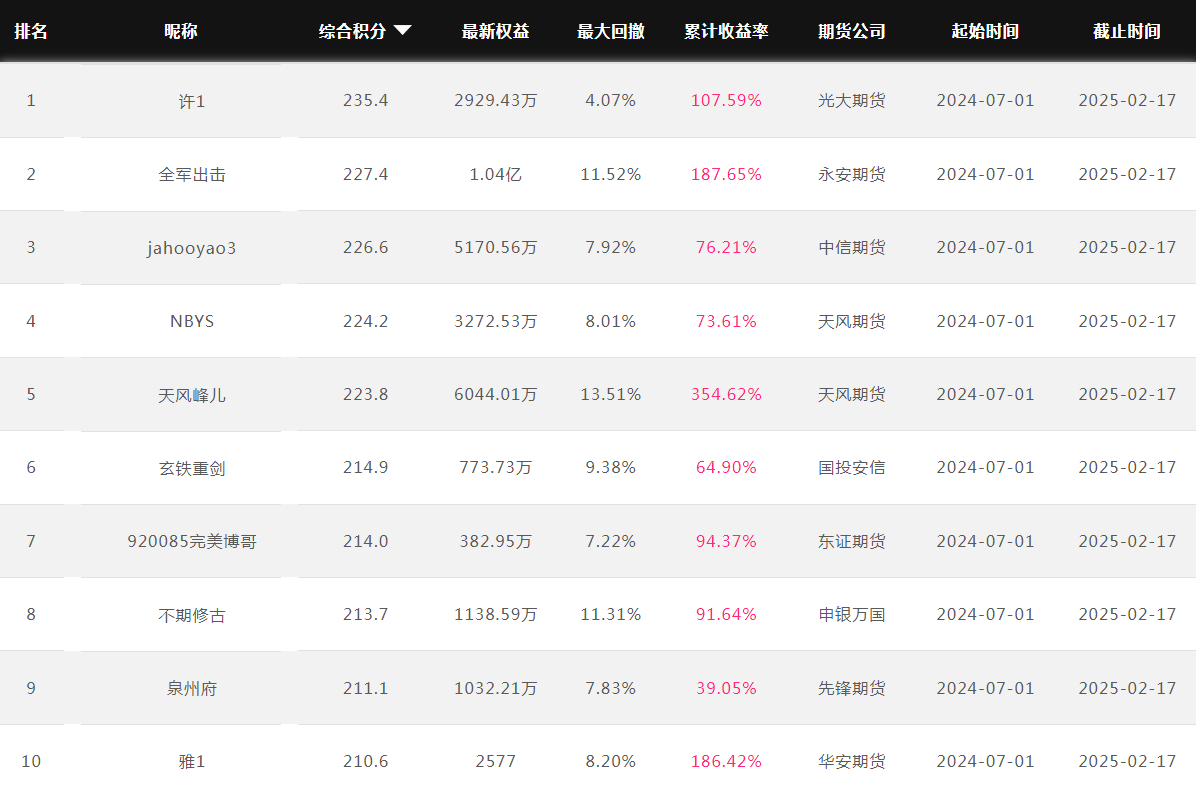
Task: Click the futures company 申银万国
Action: (x=852, y=615)
